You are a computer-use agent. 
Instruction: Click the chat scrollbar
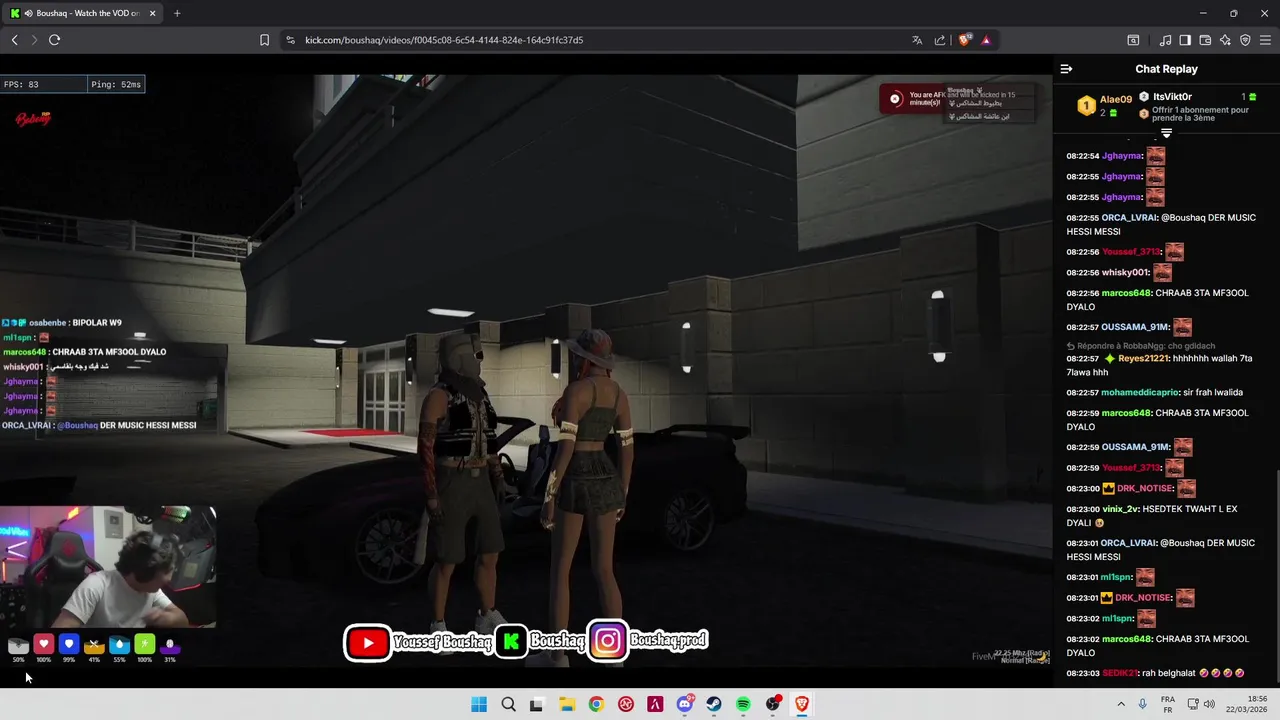pos(1275,575)
